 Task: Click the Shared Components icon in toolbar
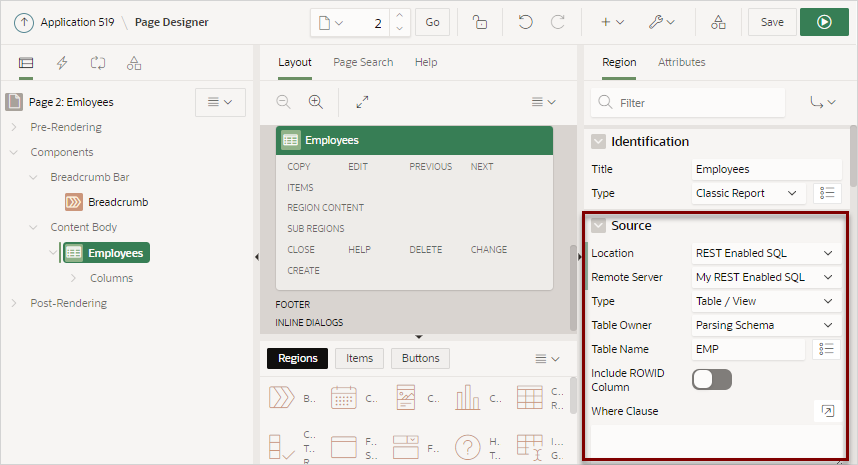click(x=718, y=22)
